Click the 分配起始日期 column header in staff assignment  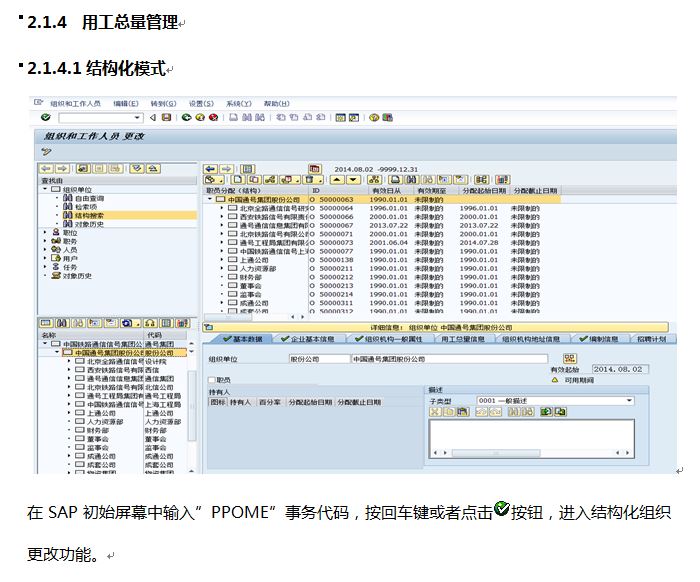pos(484,191)
